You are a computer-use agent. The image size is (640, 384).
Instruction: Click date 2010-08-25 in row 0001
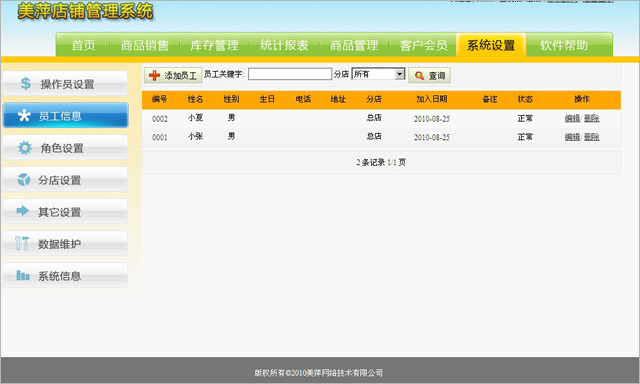(431, 138)
